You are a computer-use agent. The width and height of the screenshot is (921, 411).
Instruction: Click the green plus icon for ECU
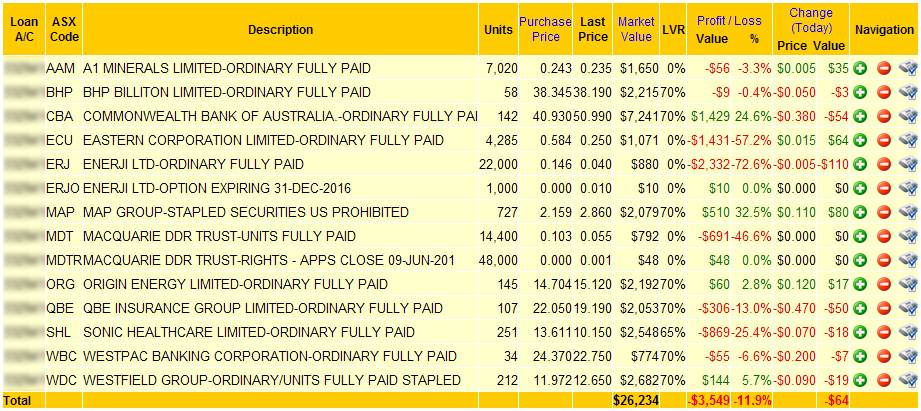[x=861, y=140]
